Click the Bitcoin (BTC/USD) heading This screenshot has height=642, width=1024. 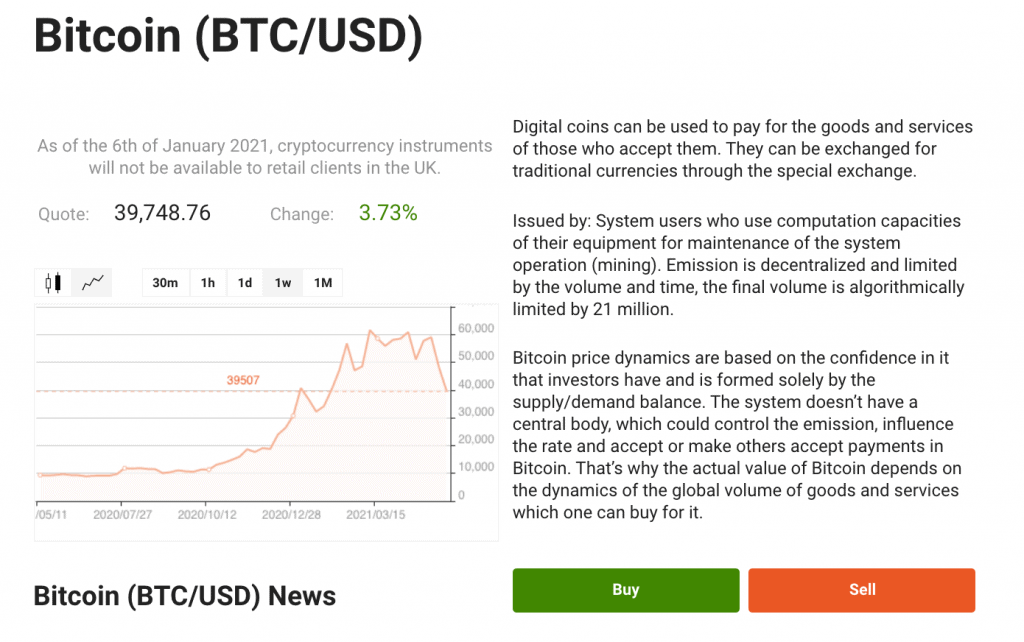click(x=228, y=35)
